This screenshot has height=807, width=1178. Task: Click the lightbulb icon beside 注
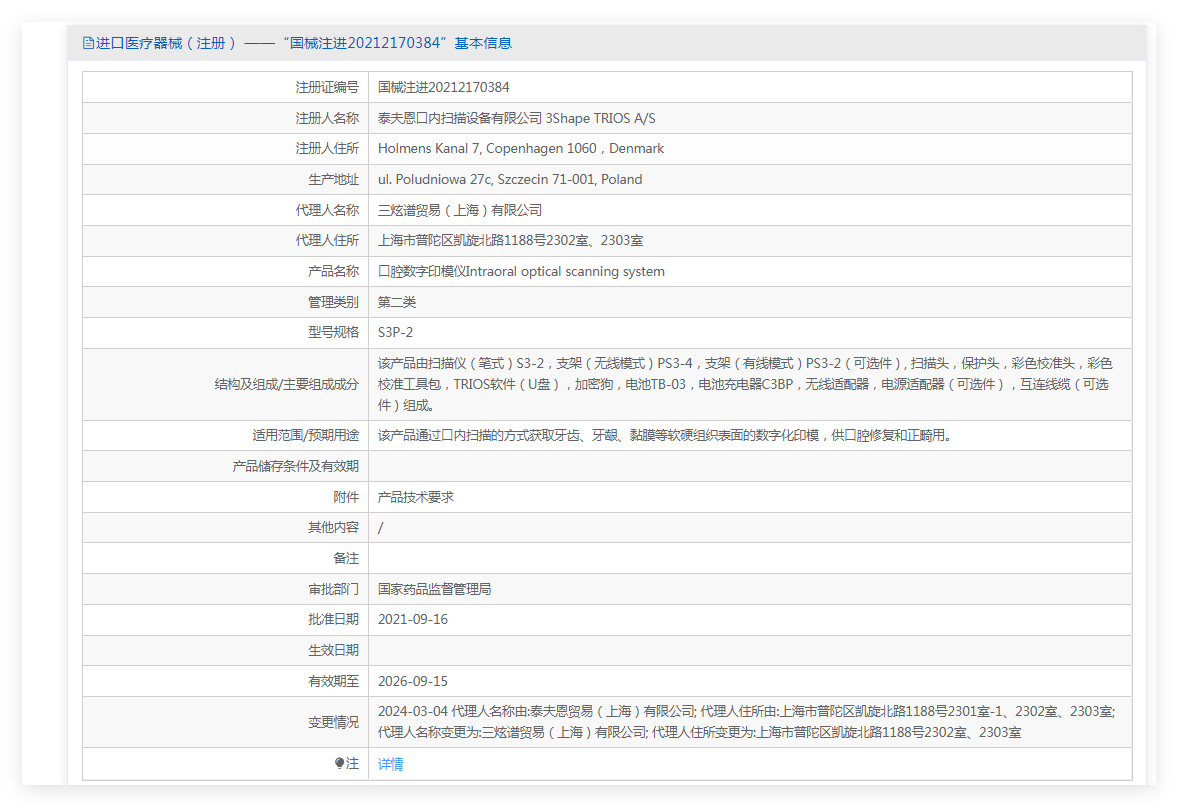[x=340, y=763]
